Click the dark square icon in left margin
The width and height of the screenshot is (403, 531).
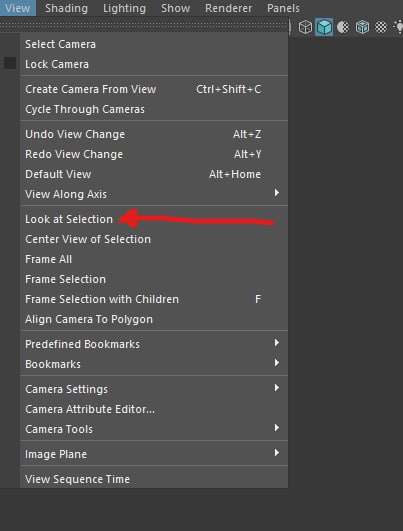pyautogui.click(x=10, y=63)
